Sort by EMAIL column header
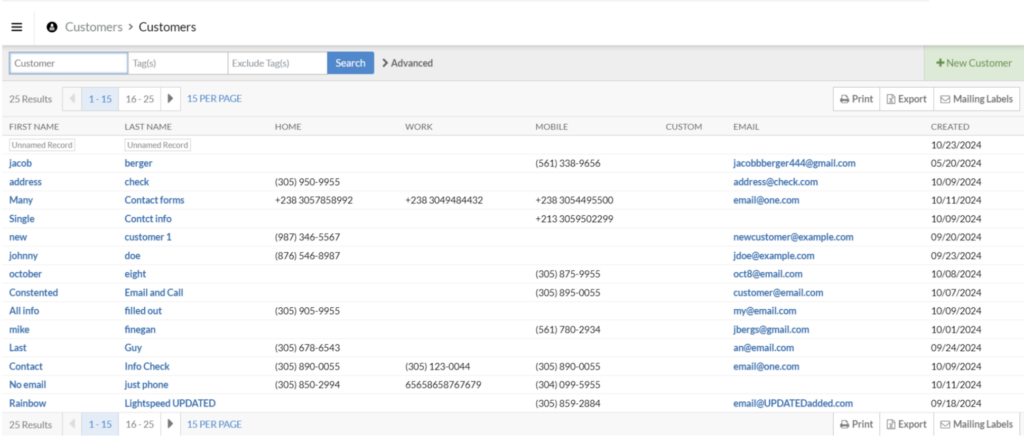Screen dimensions: 1024x443 coord(746,127)
